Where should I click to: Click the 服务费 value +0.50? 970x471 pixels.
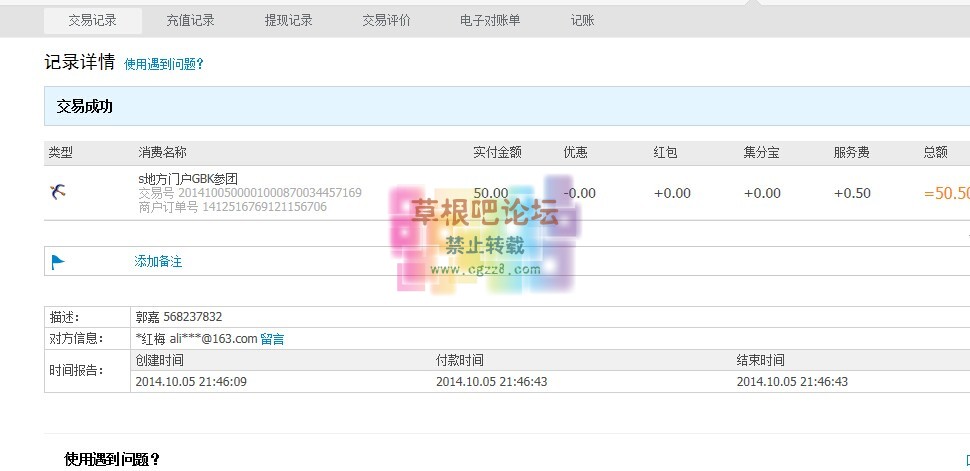pyautogui.click(x=852, y=193)
